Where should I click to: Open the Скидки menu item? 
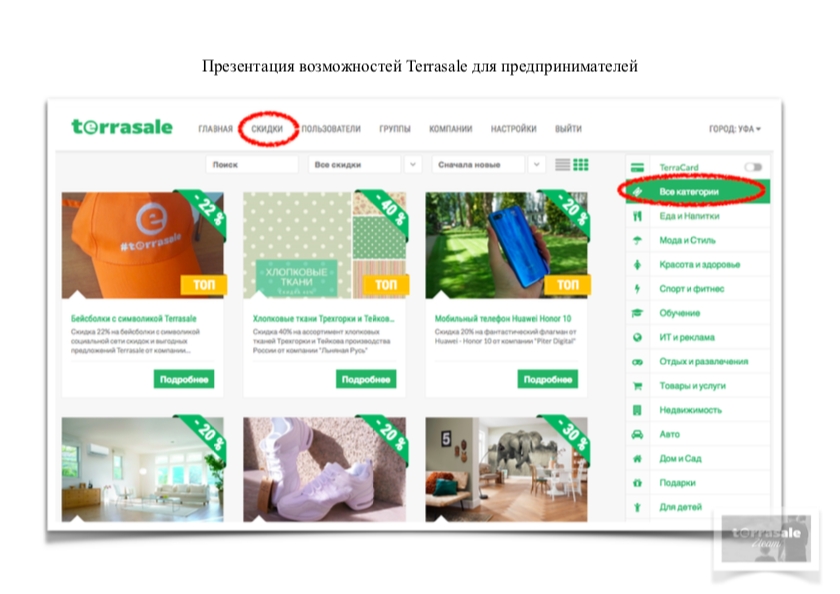coord(267,129)
